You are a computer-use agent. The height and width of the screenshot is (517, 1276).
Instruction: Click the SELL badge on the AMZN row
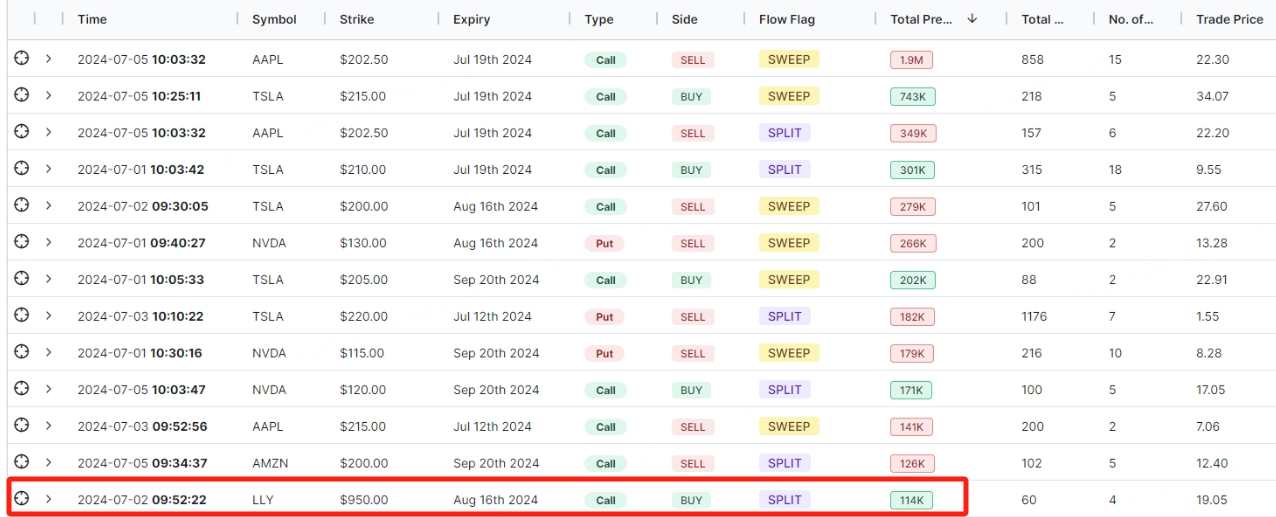coord(693,463)
